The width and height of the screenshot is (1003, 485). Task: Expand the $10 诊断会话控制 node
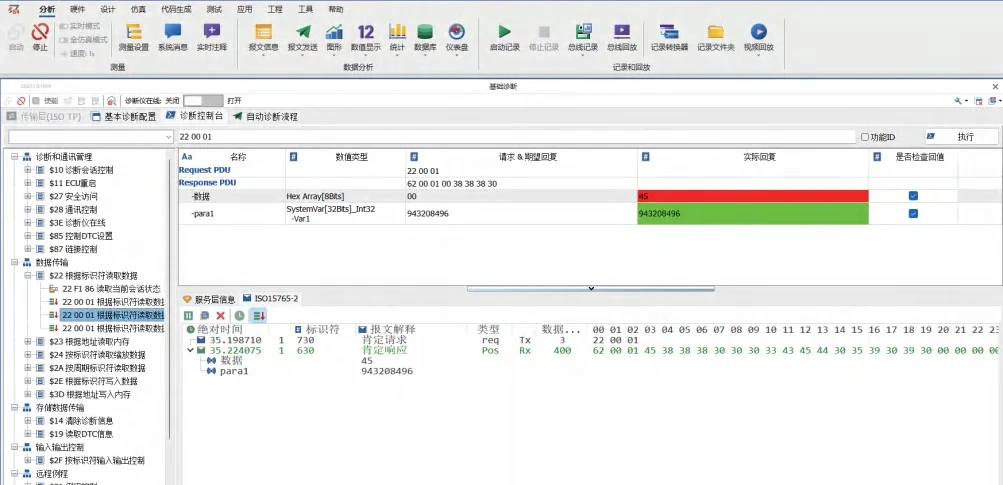pos(28,170)
